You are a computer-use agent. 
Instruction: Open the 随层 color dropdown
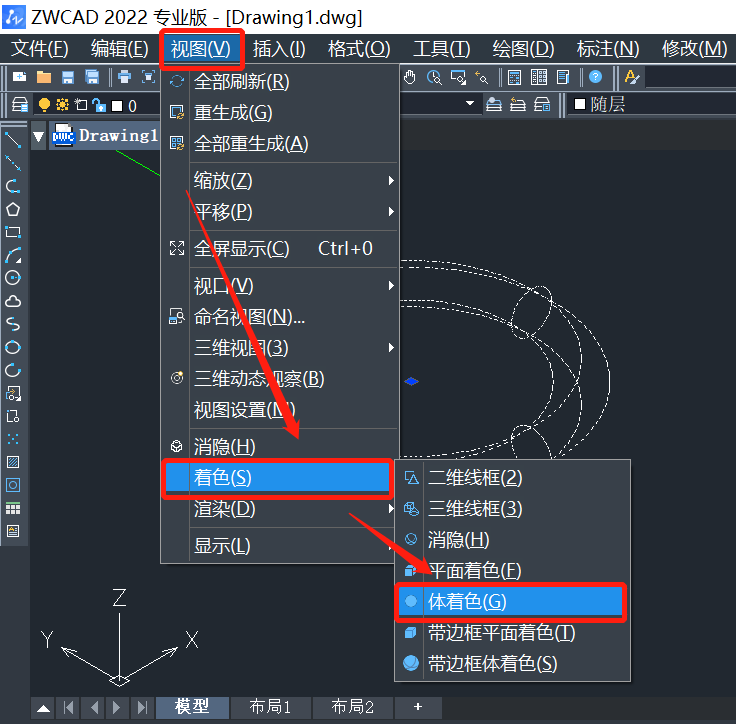click(x=652, y=104)
